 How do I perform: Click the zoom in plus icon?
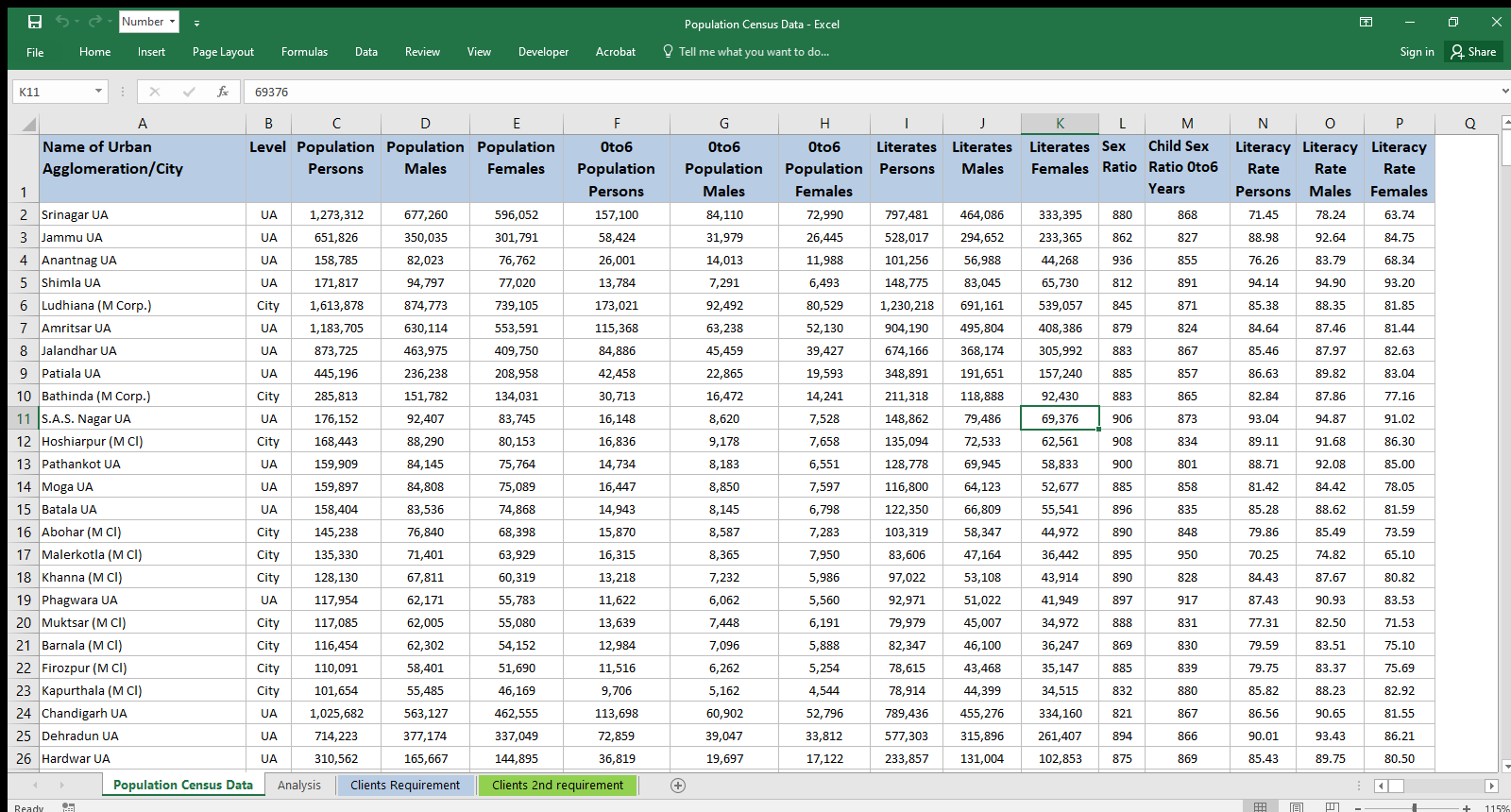pos(1466,808)
